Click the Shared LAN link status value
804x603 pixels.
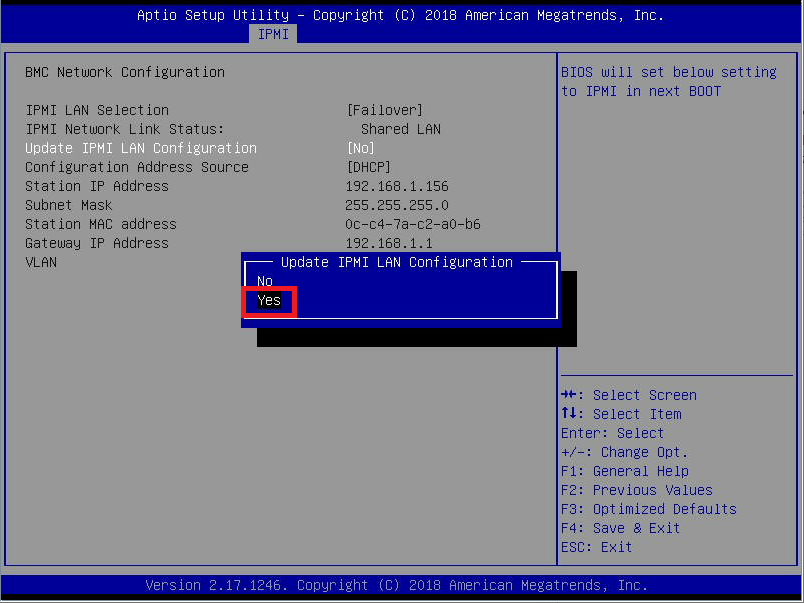[401, 129]
